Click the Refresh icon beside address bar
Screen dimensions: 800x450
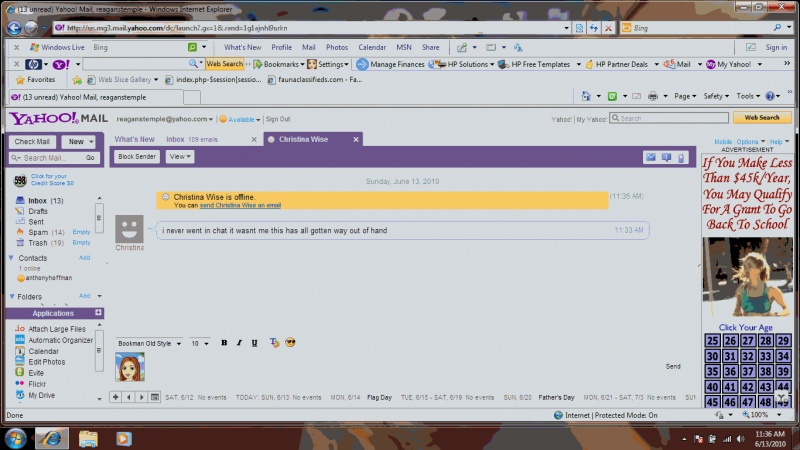(x=593, y=28)
